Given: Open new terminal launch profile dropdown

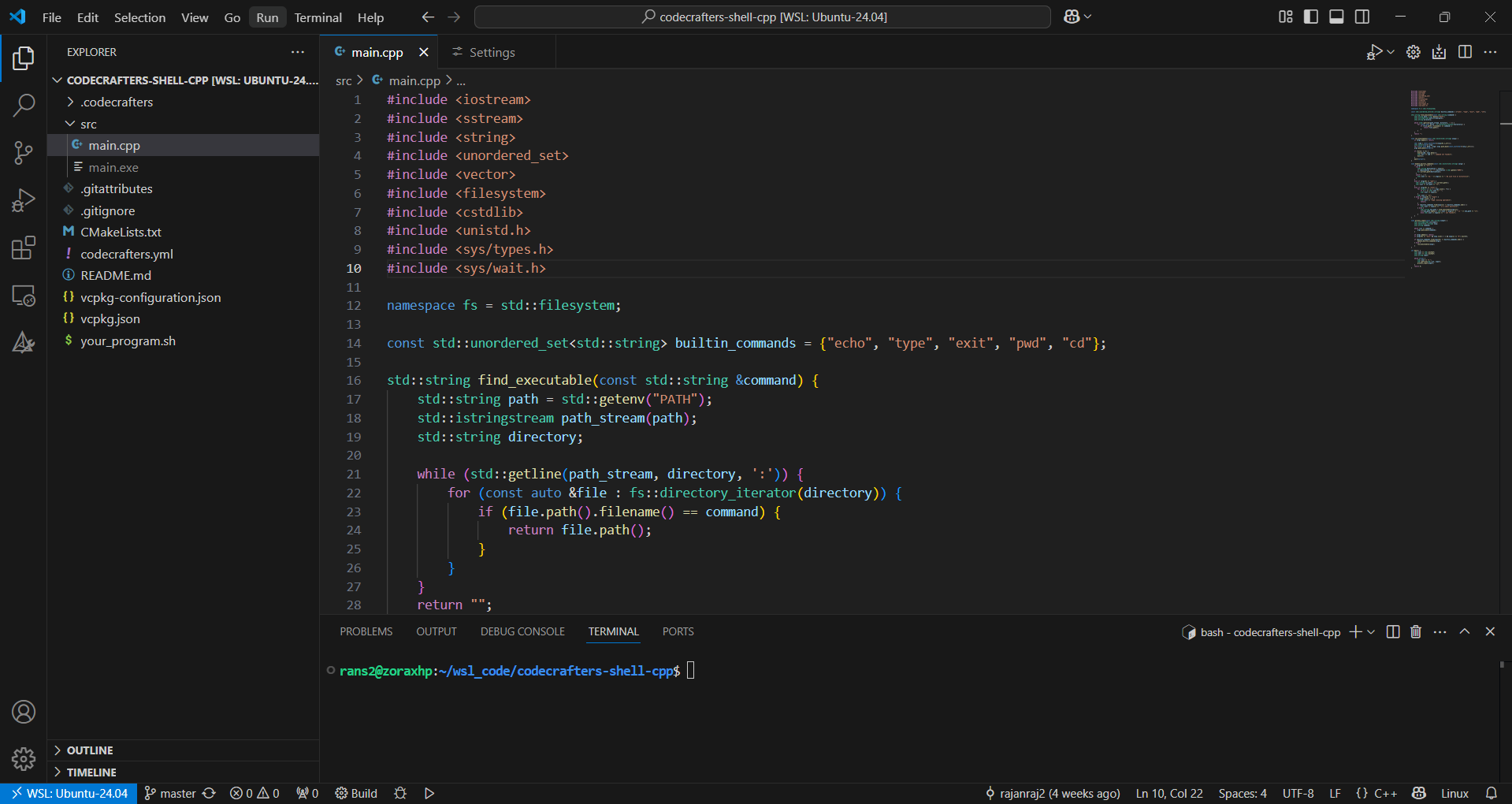Looking at the screenshot, I should tap(1371, 631).
